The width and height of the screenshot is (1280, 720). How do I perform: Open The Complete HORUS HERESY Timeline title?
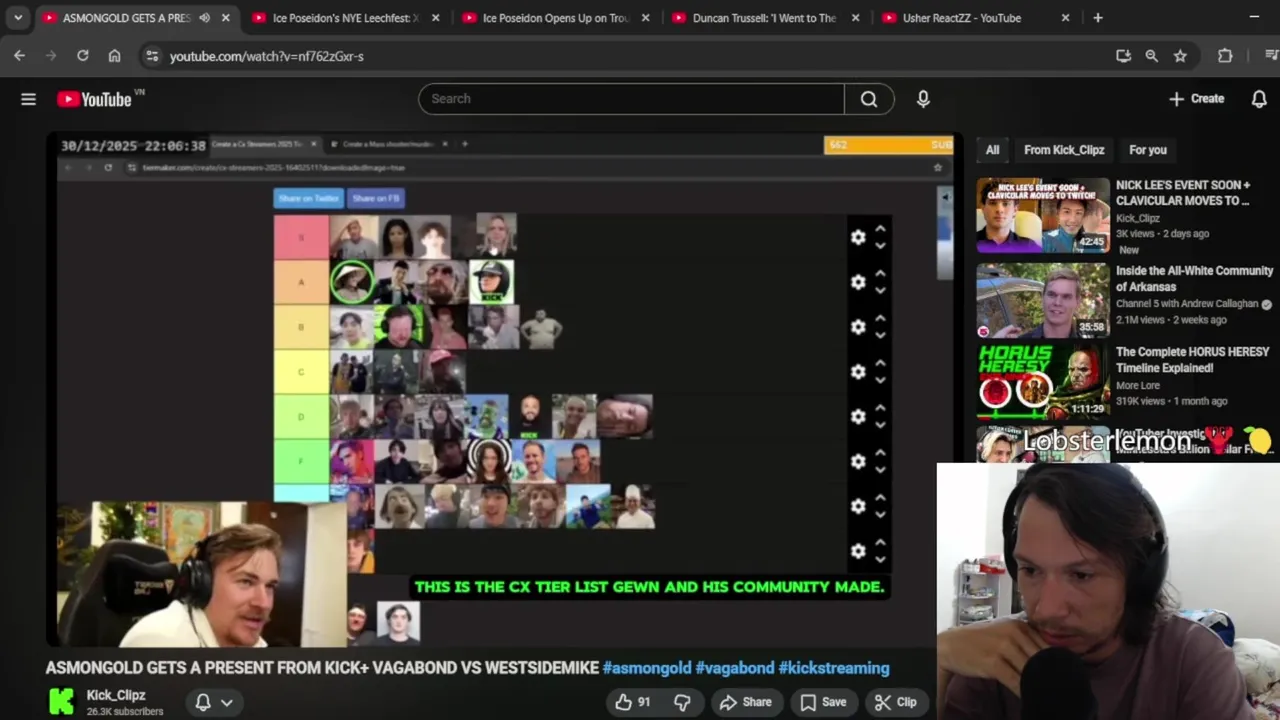(x=1192, y=360)
